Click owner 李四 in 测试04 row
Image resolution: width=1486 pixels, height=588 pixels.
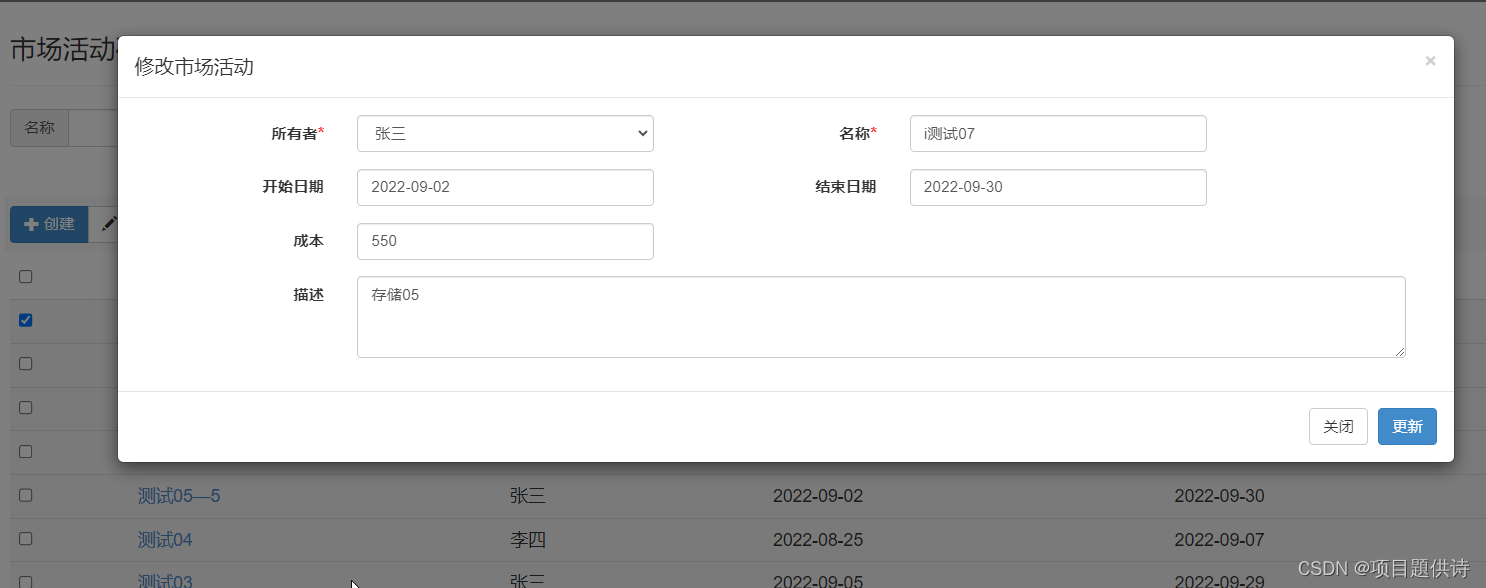pyautogui.click(x=528, y=540)
